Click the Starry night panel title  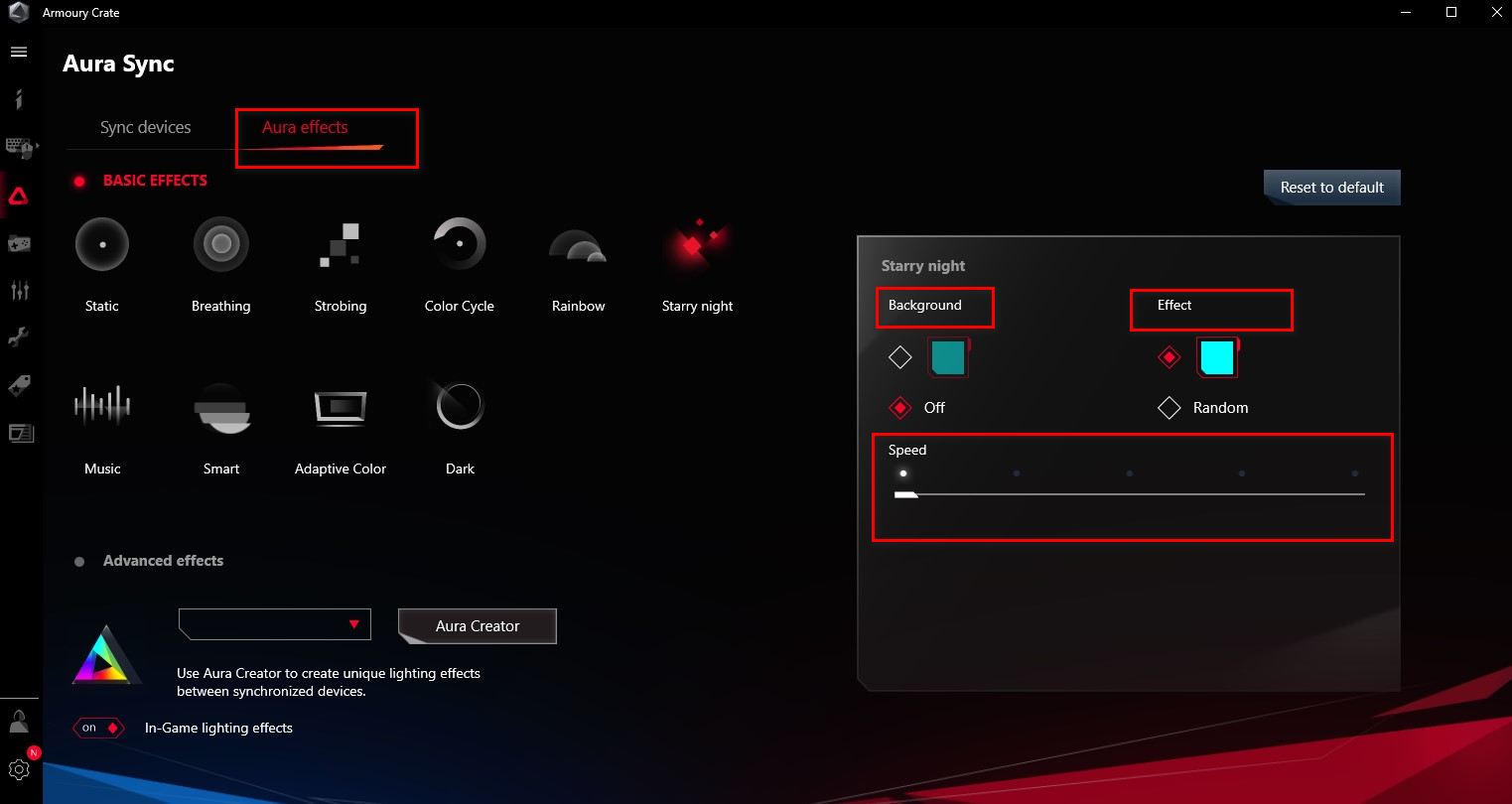[923, 266]
